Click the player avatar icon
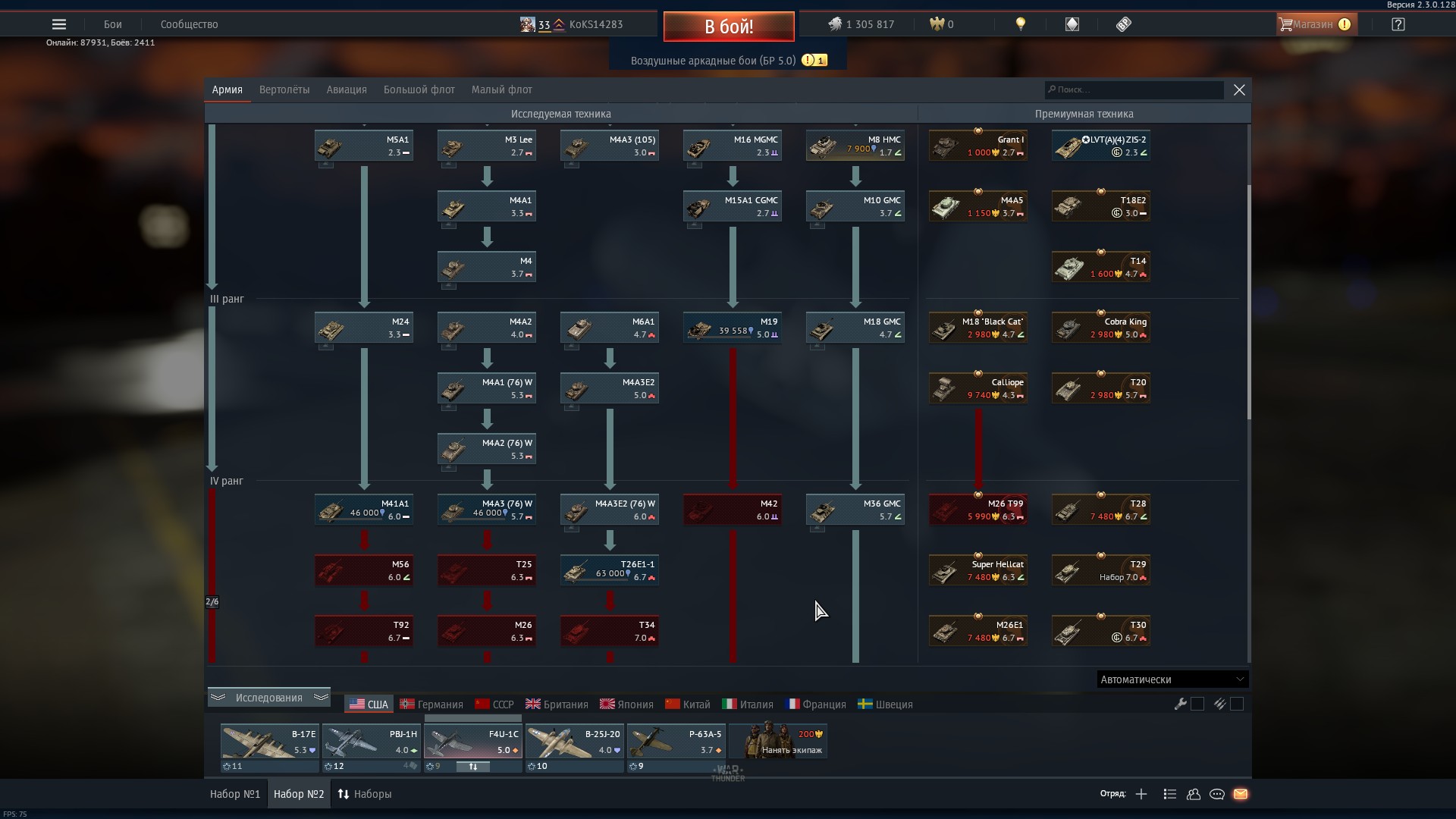The width and height of the screenshot is (1456, 819). tap(528, 24)
